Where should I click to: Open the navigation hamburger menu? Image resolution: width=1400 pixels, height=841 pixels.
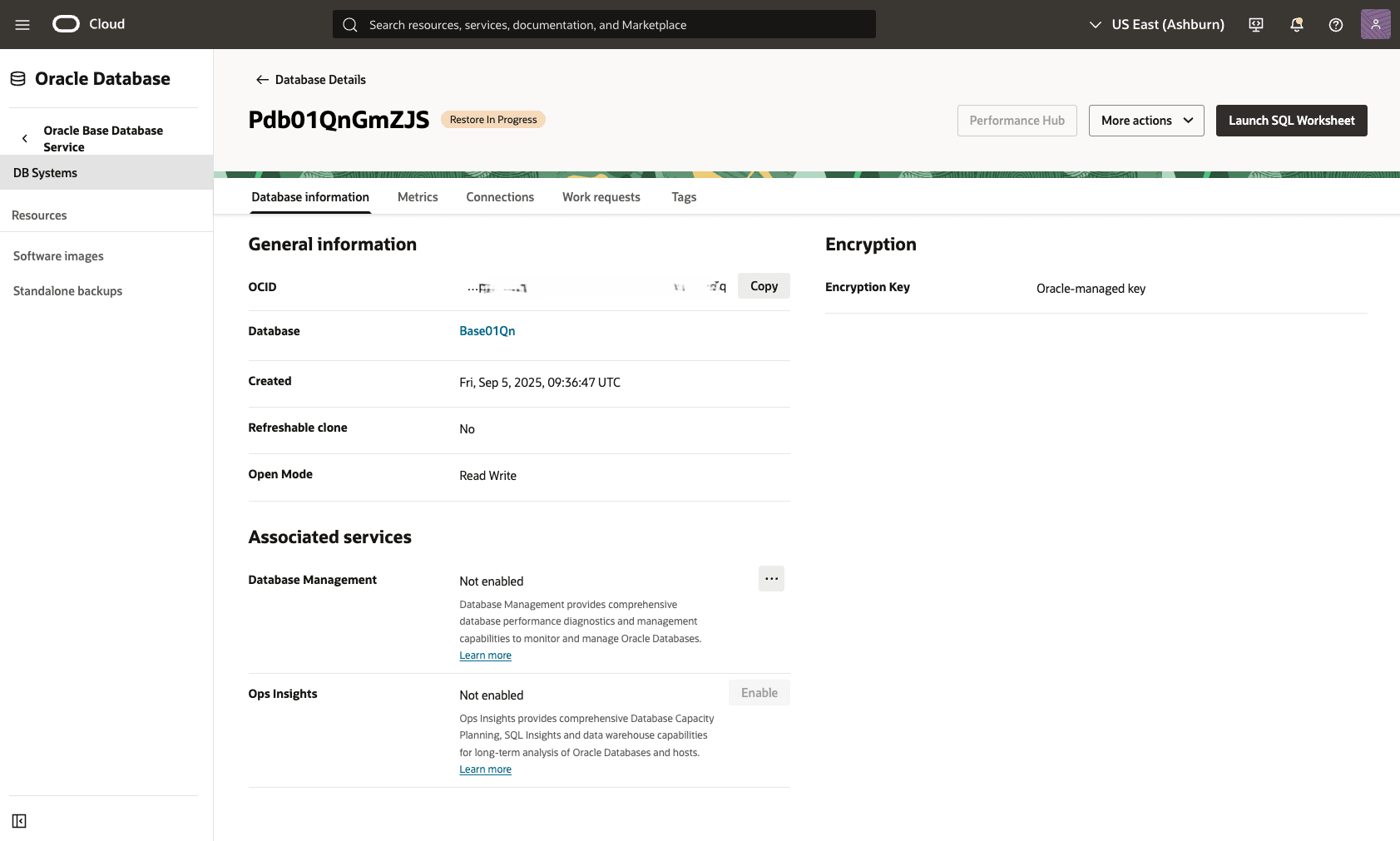22,24
